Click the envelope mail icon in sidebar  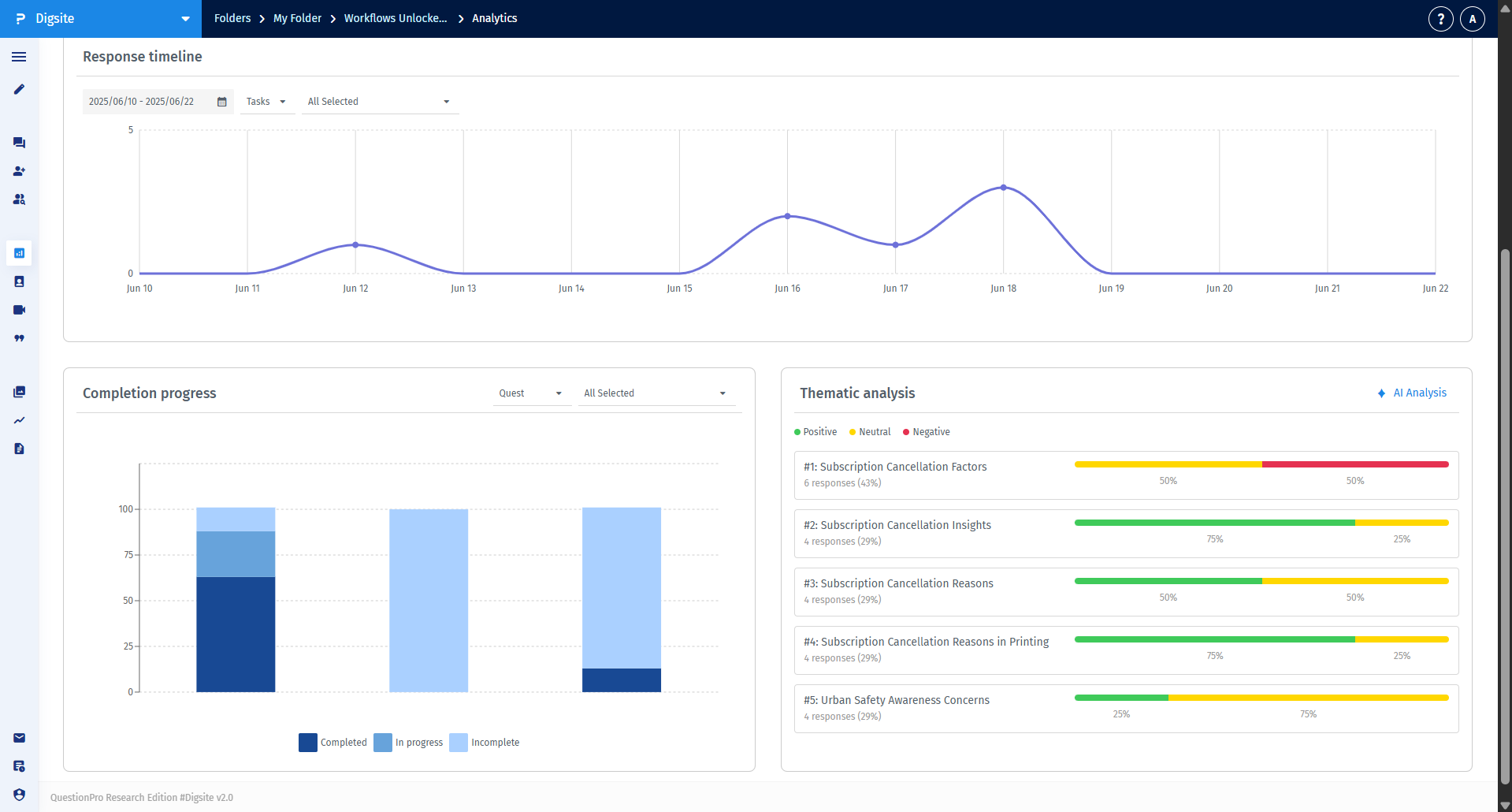pyautogui.click(x=19, y=738)
